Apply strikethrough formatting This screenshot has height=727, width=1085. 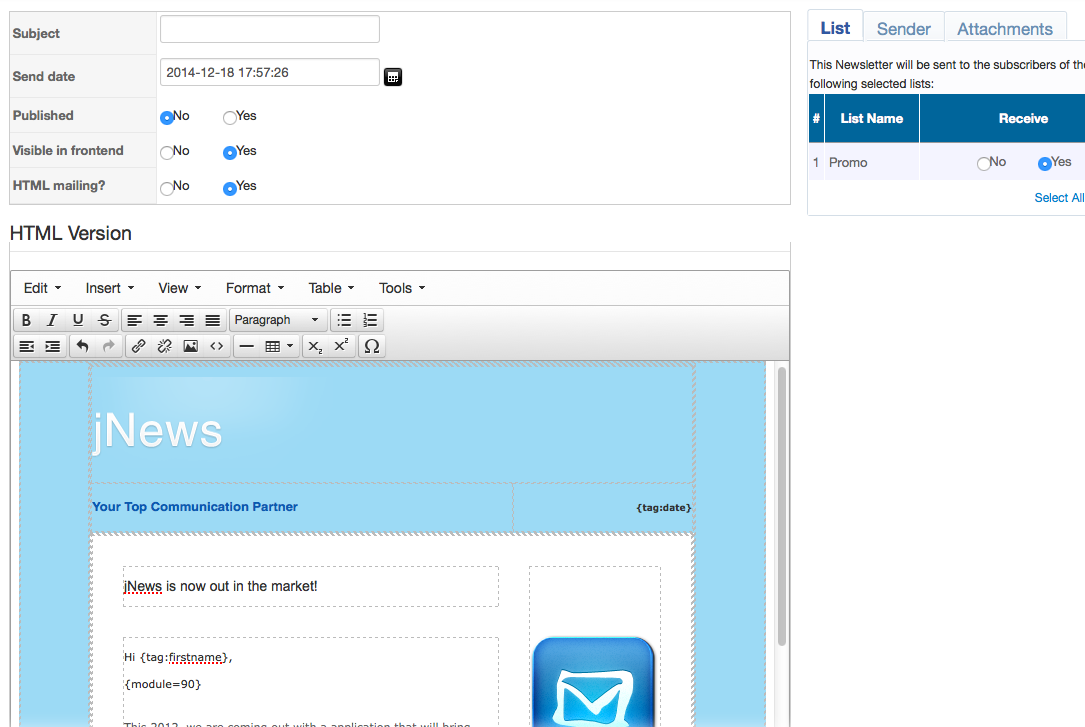(x=104, y=320)
